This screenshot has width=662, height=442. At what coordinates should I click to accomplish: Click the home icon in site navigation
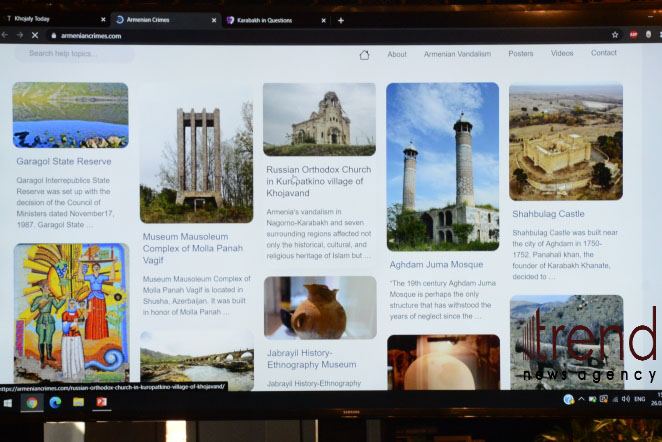click(x=364, y=55)
